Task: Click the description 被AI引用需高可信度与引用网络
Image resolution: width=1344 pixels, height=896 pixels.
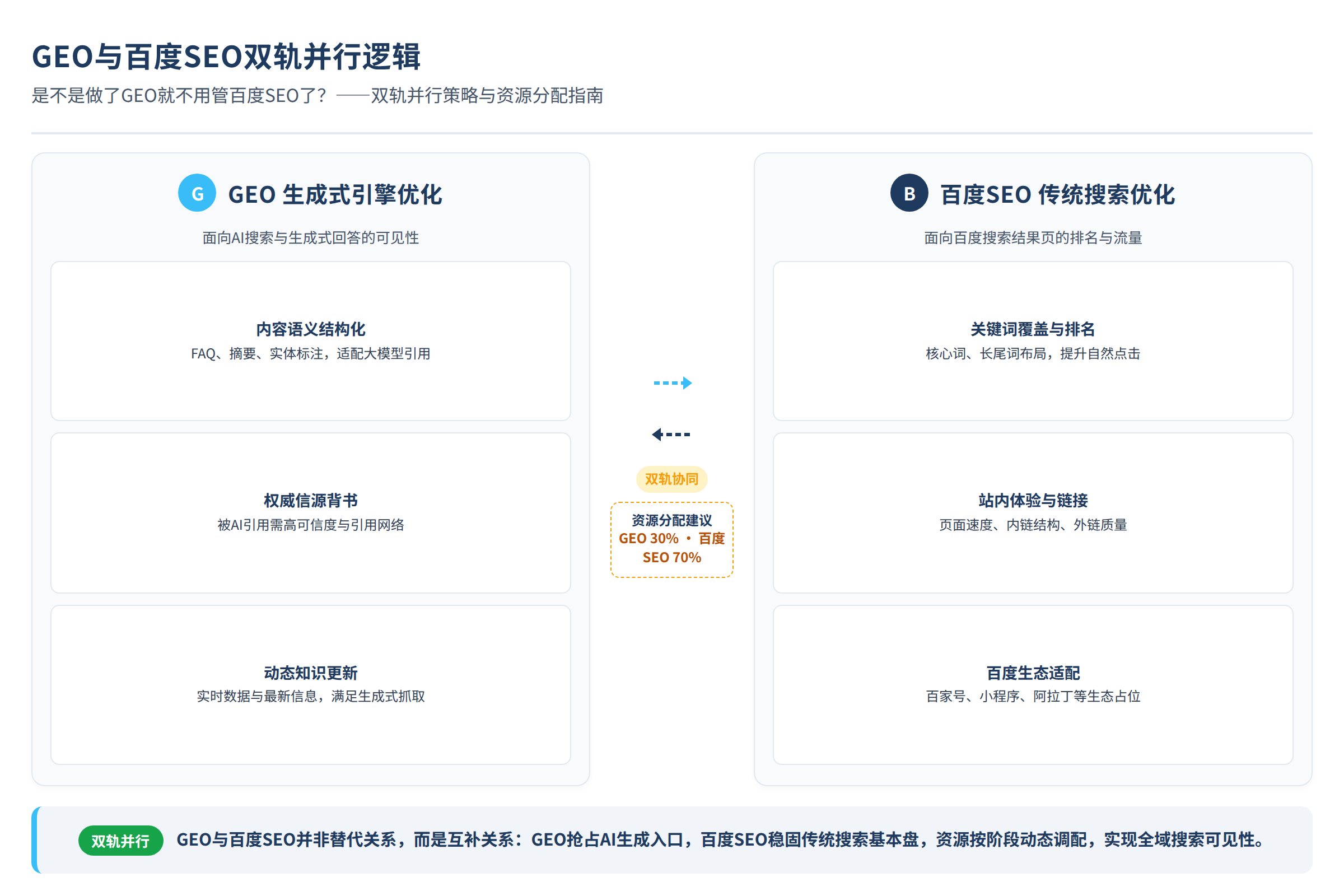Action: [311, 525]
